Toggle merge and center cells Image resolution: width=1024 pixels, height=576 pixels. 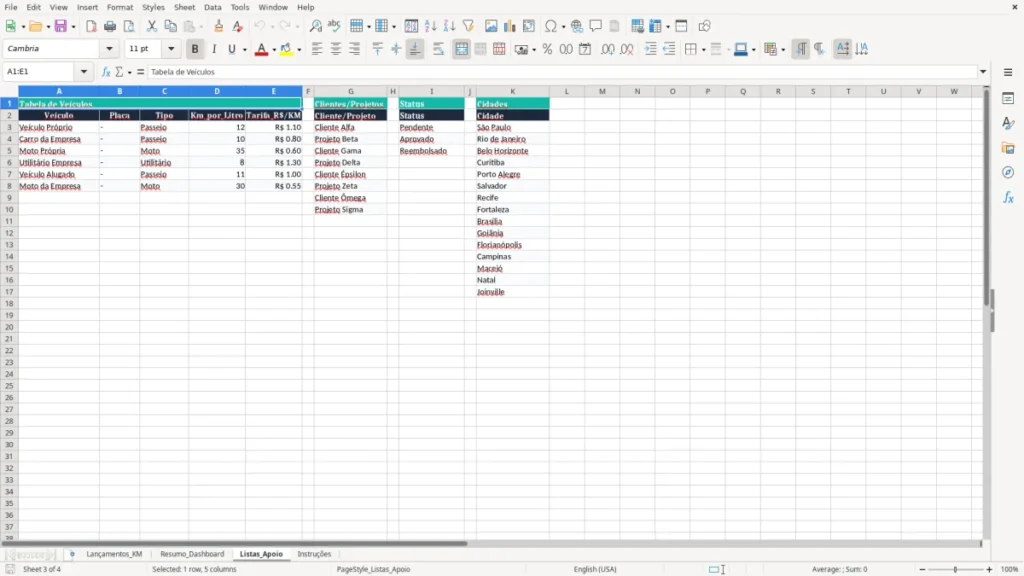(462, 49)
